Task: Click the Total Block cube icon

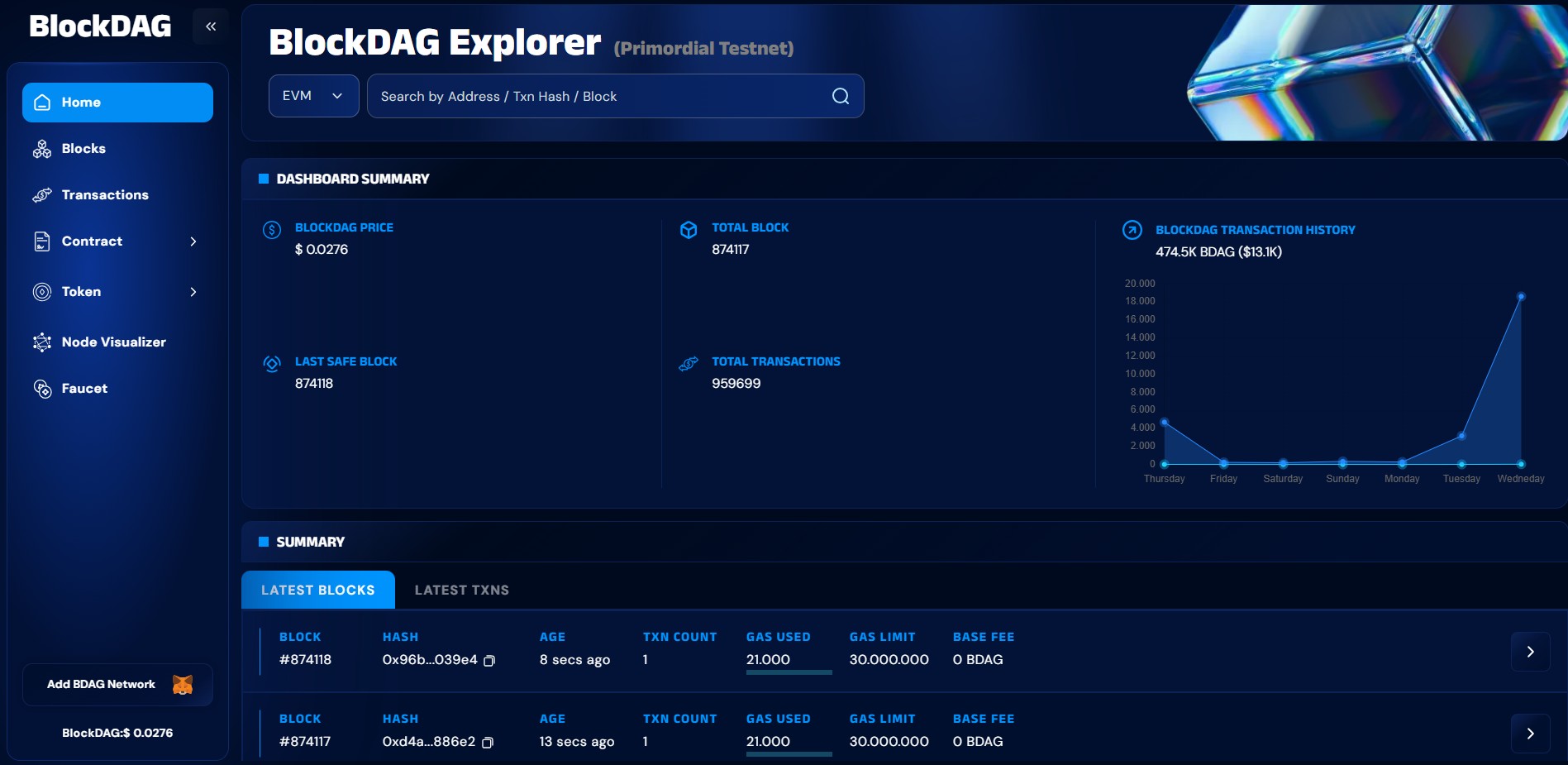Action: click(689, 230)
